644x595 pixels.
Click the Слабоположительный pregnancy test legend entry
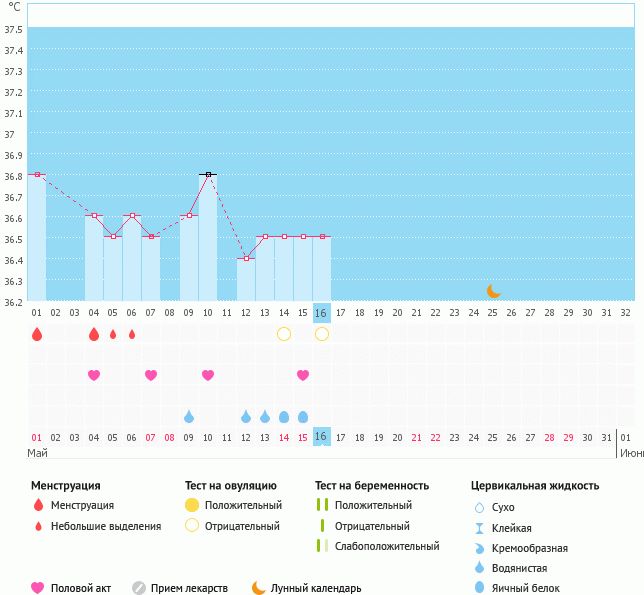pos(389,546)
